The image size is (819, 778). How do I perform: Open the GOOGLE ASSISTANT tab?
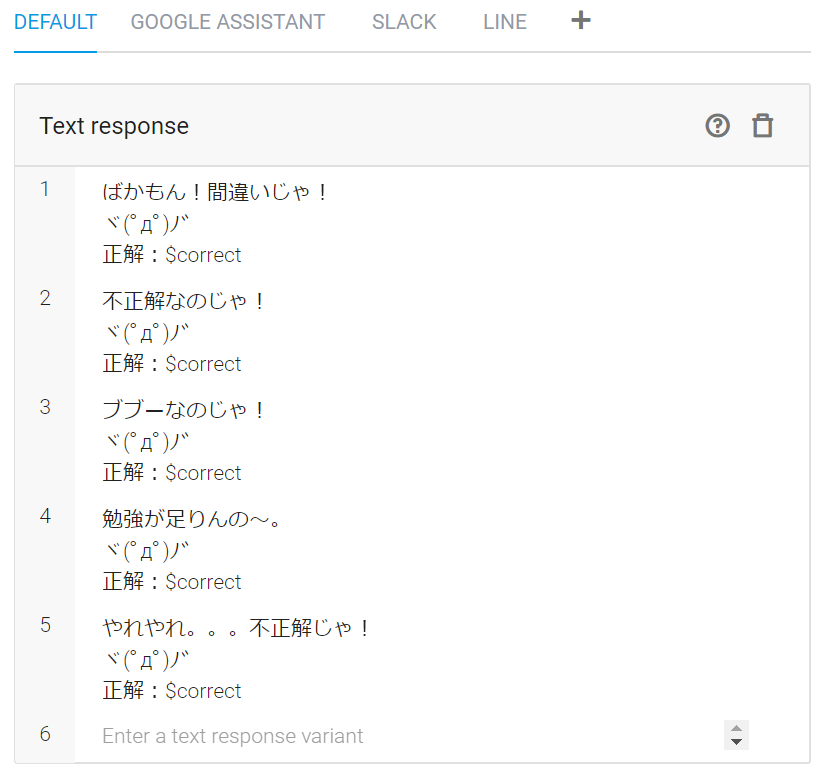point(228,22)
